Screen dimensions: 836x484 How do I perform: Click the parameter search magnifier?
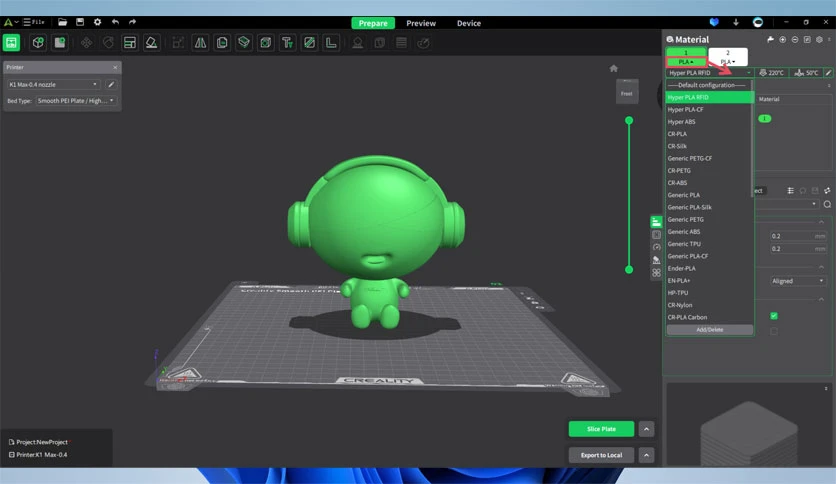click(827, 204)
